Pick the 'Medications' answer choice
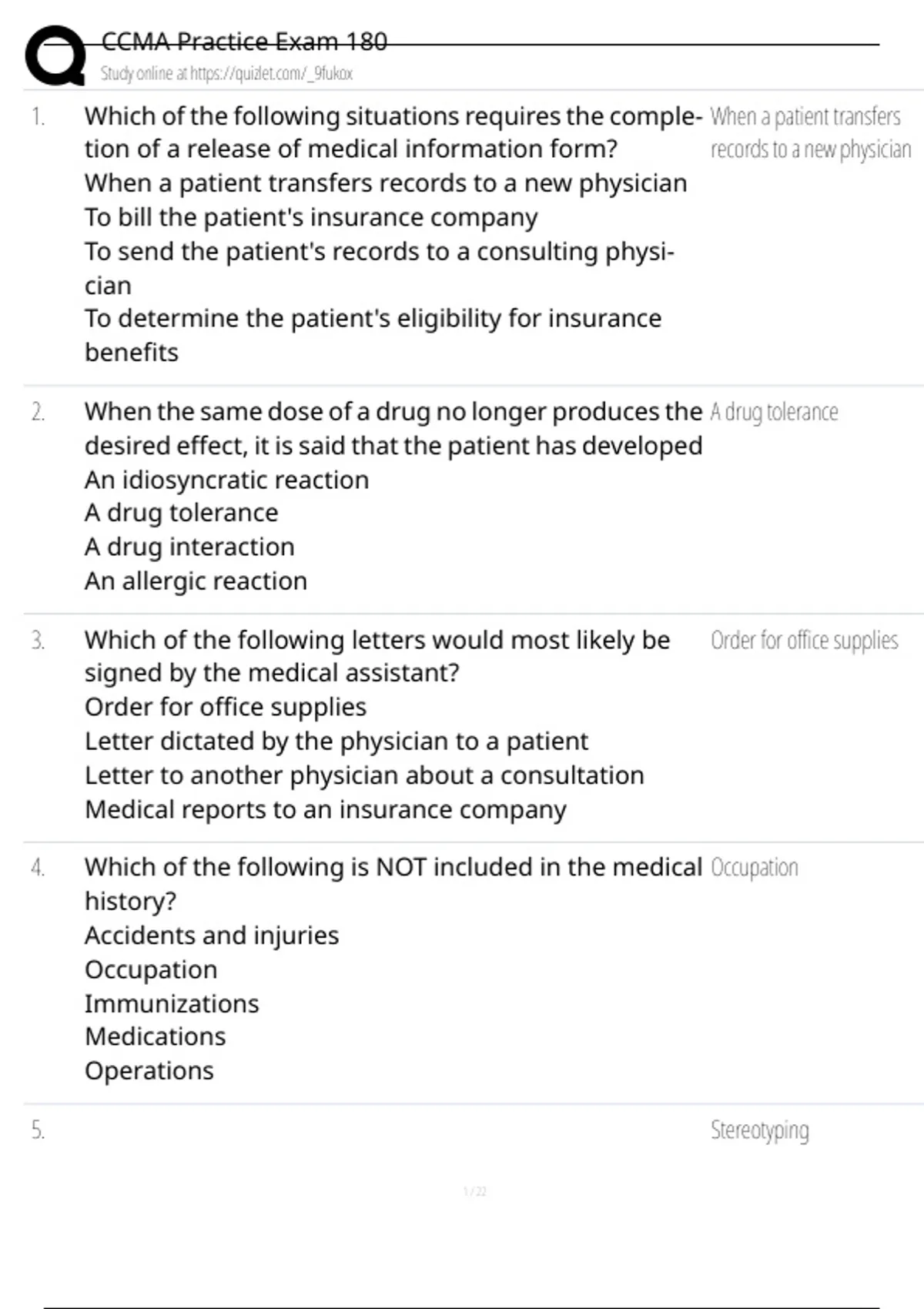This screenshot has height=1309, width=924. (x=155, y=1036)
